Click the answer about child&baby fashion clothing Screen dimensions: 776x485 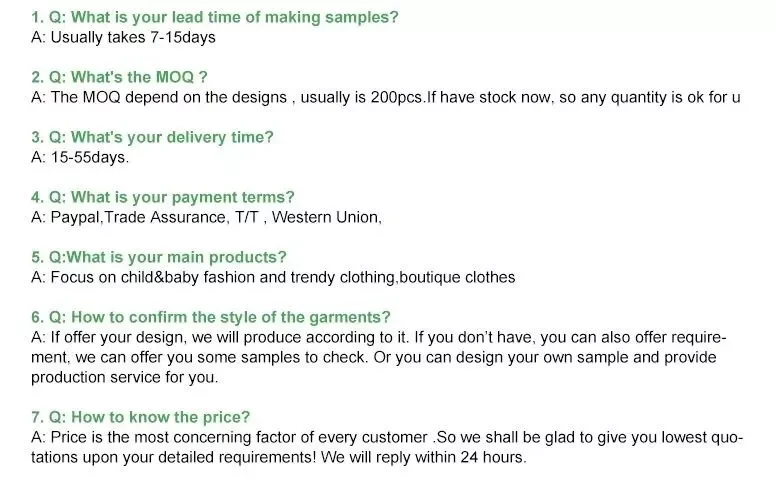[x=273, y=277]
